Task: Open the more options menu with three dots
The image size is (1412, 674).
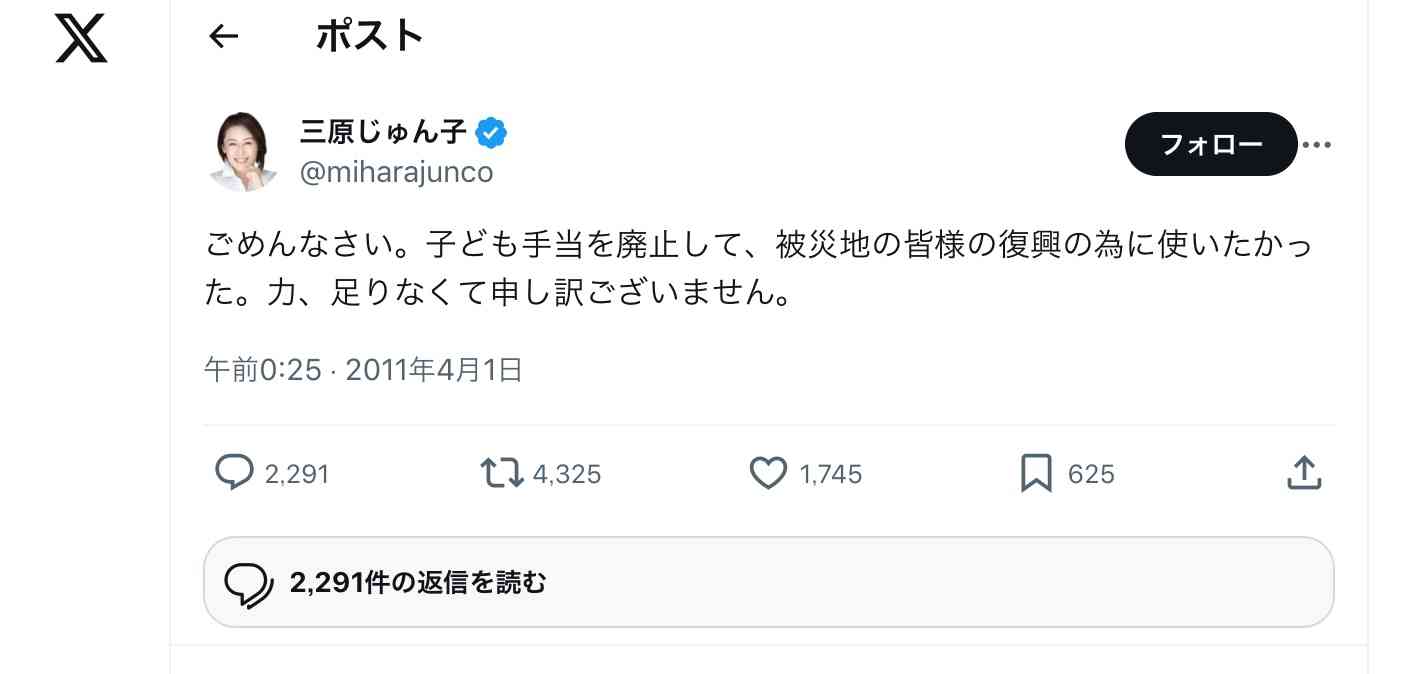Action: [1317, 144]
